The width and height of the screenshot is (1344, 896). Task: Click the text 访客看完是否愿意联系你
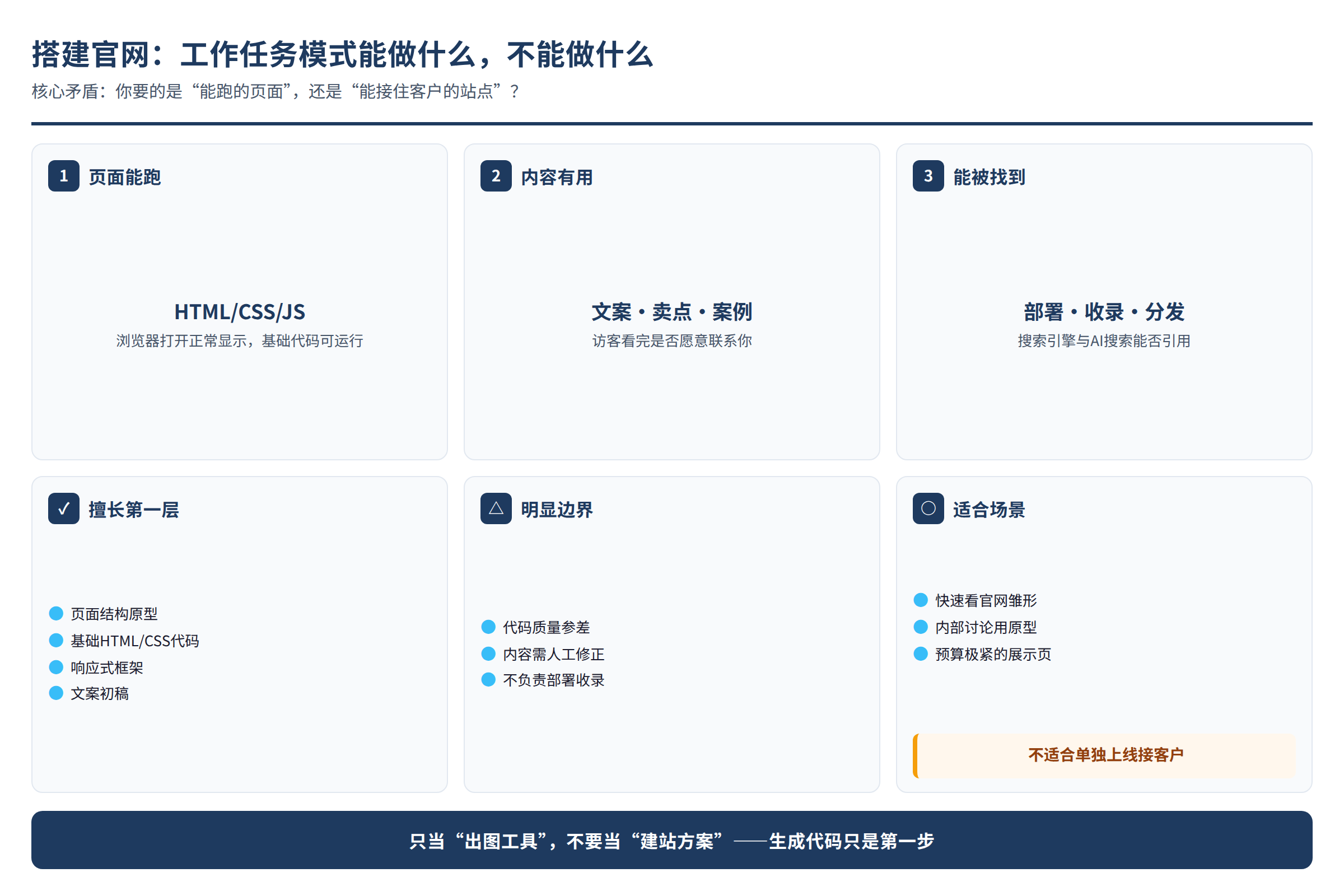[x=672, y=341]
